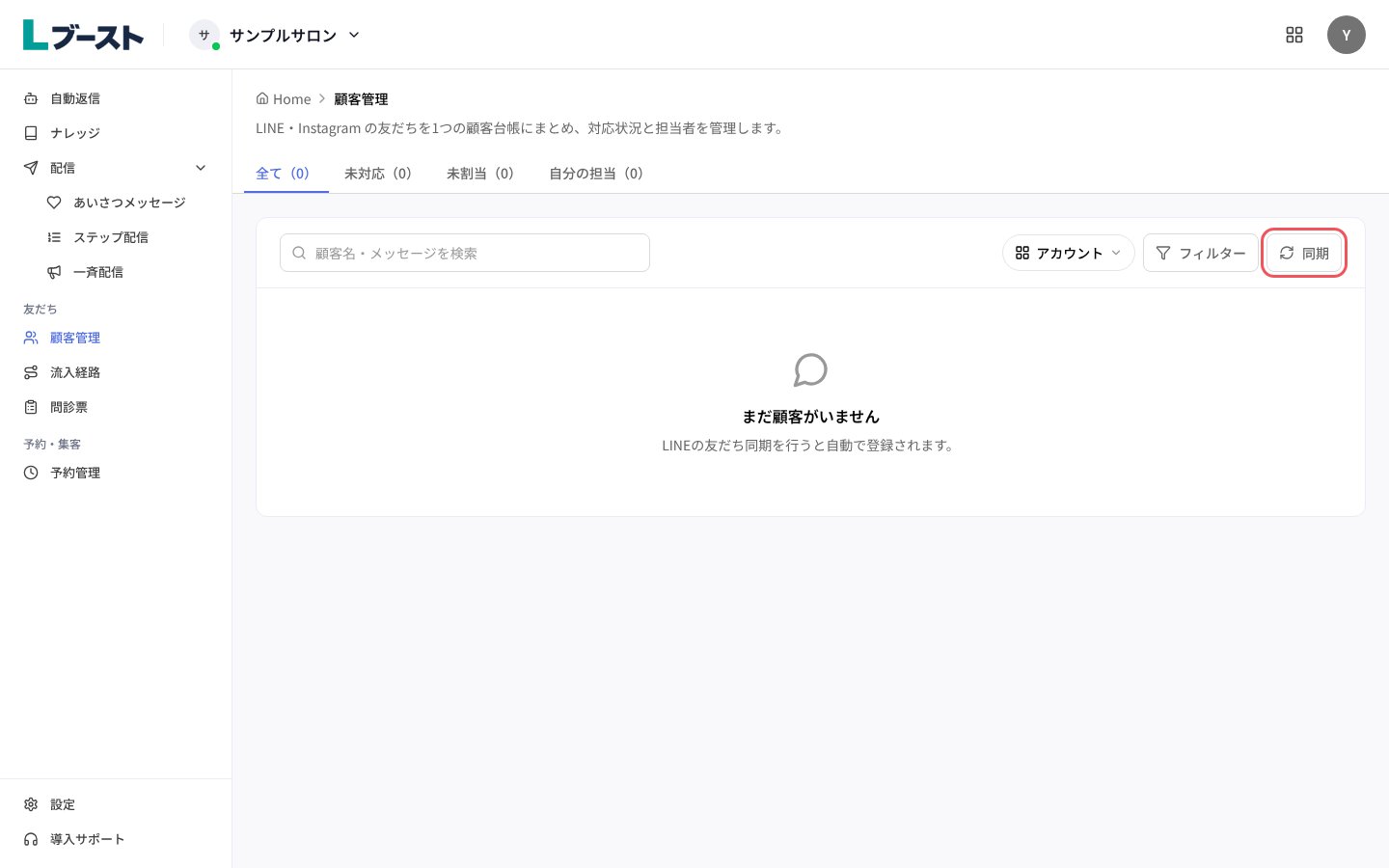Select the 未割当 (0) tab
1389x868 pixels.
click(480, 174)
